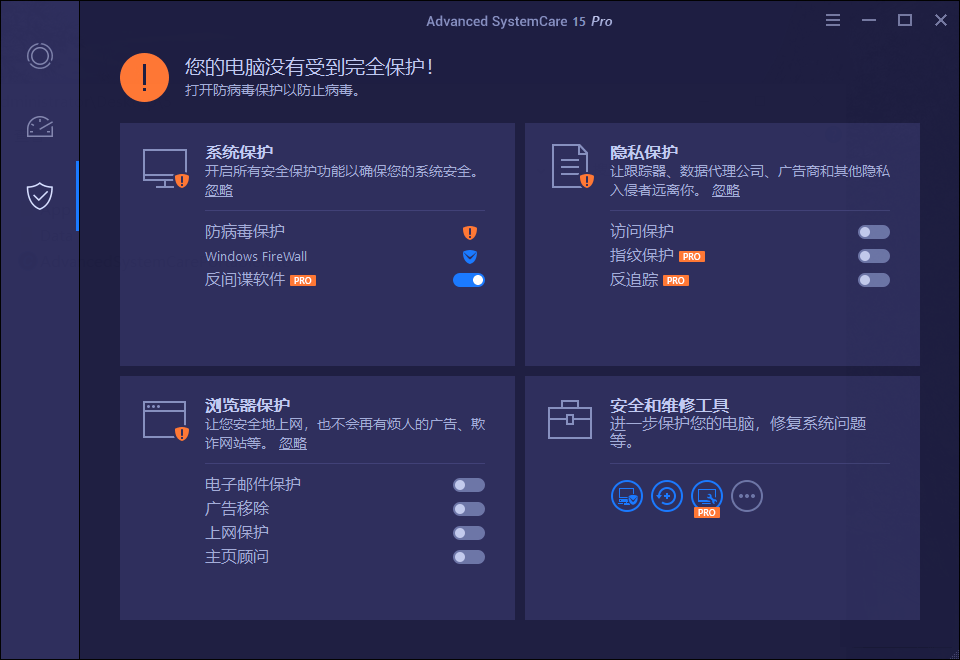Image resolution: width=960 pixels, height=660 pixels.
Task: Open the Speed Up gauge icon in sidebar
Action: 40,126
